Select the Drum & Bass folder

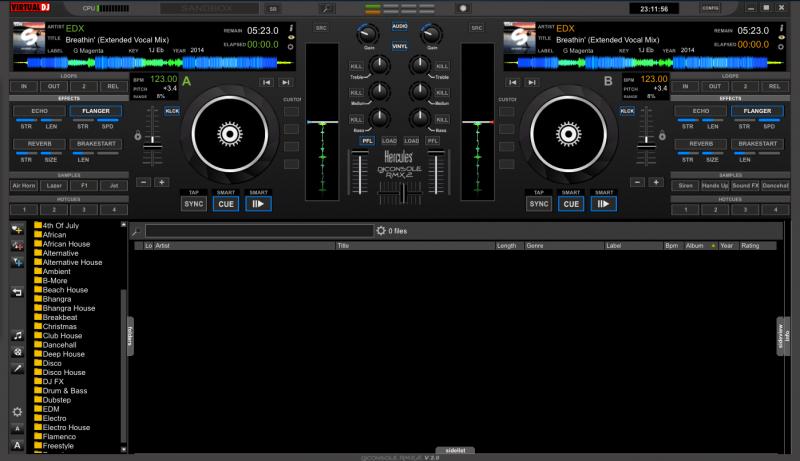(x=60, y=391)
